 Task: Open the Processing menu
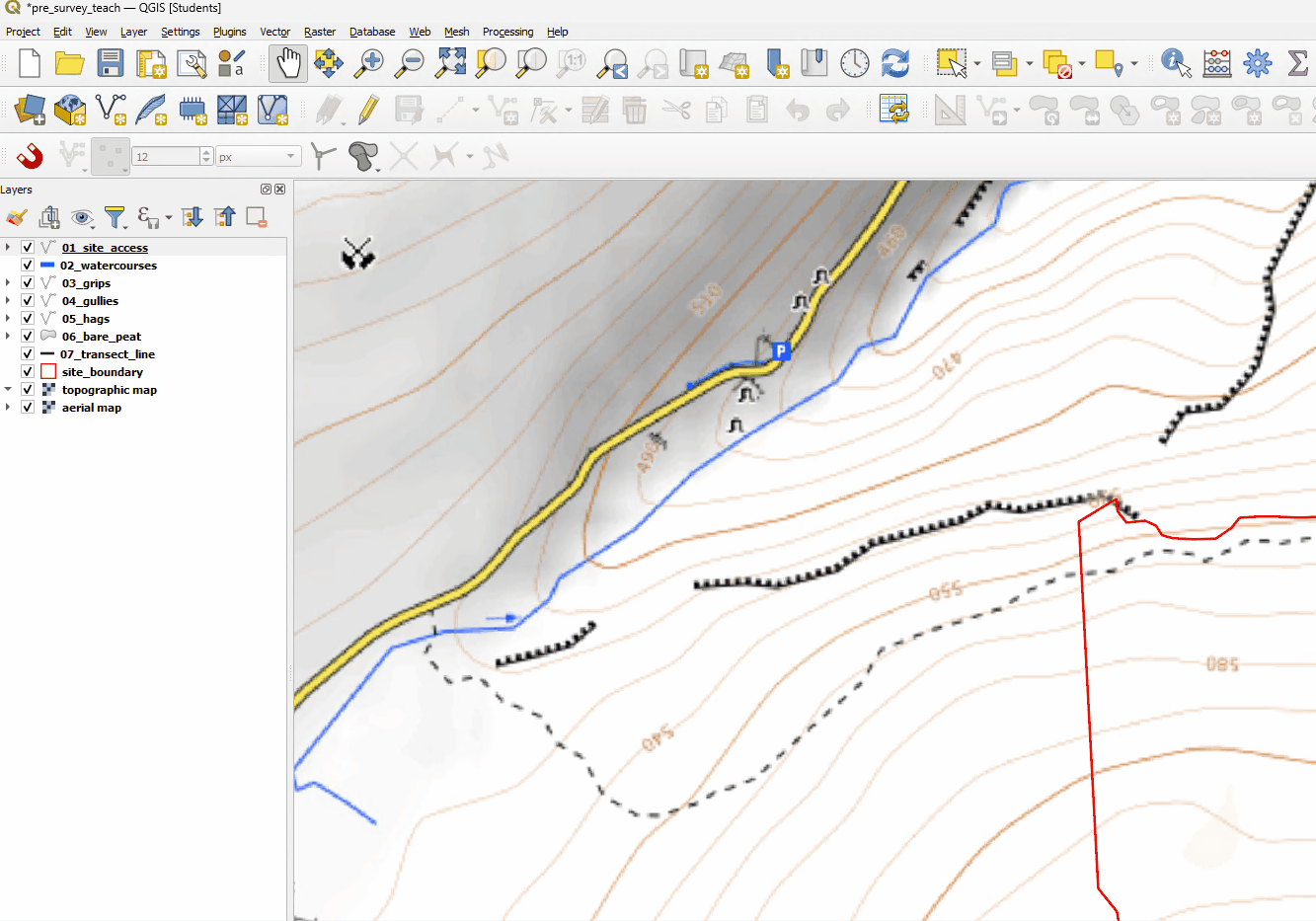[x=507, y=32]
